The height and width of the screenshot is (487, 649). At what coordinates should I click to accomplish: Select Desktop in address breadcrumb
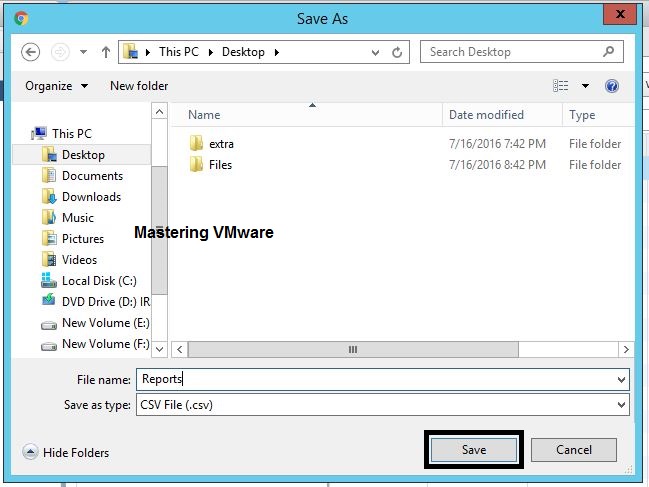point(243,52)
